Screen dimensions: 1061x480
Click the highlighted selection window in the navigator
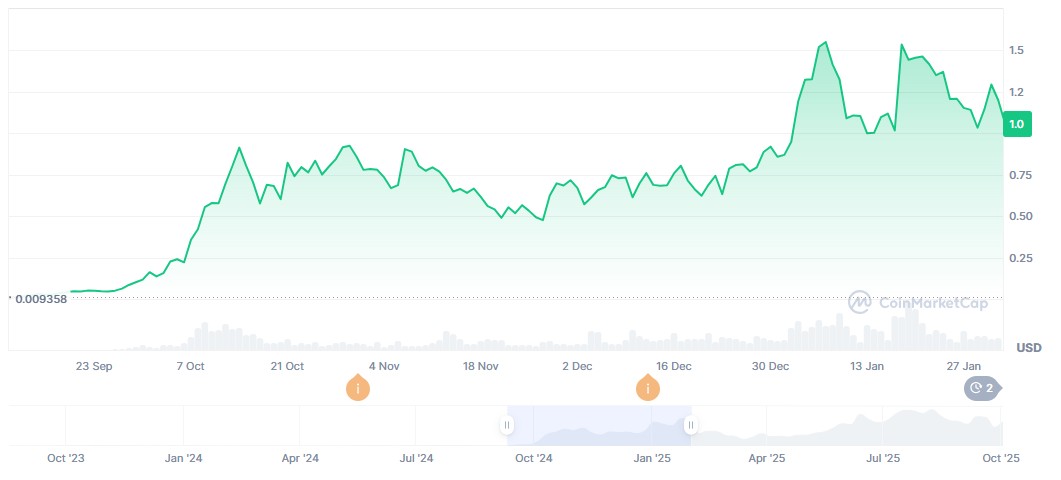pyautogui.click(x=598, y=425)
